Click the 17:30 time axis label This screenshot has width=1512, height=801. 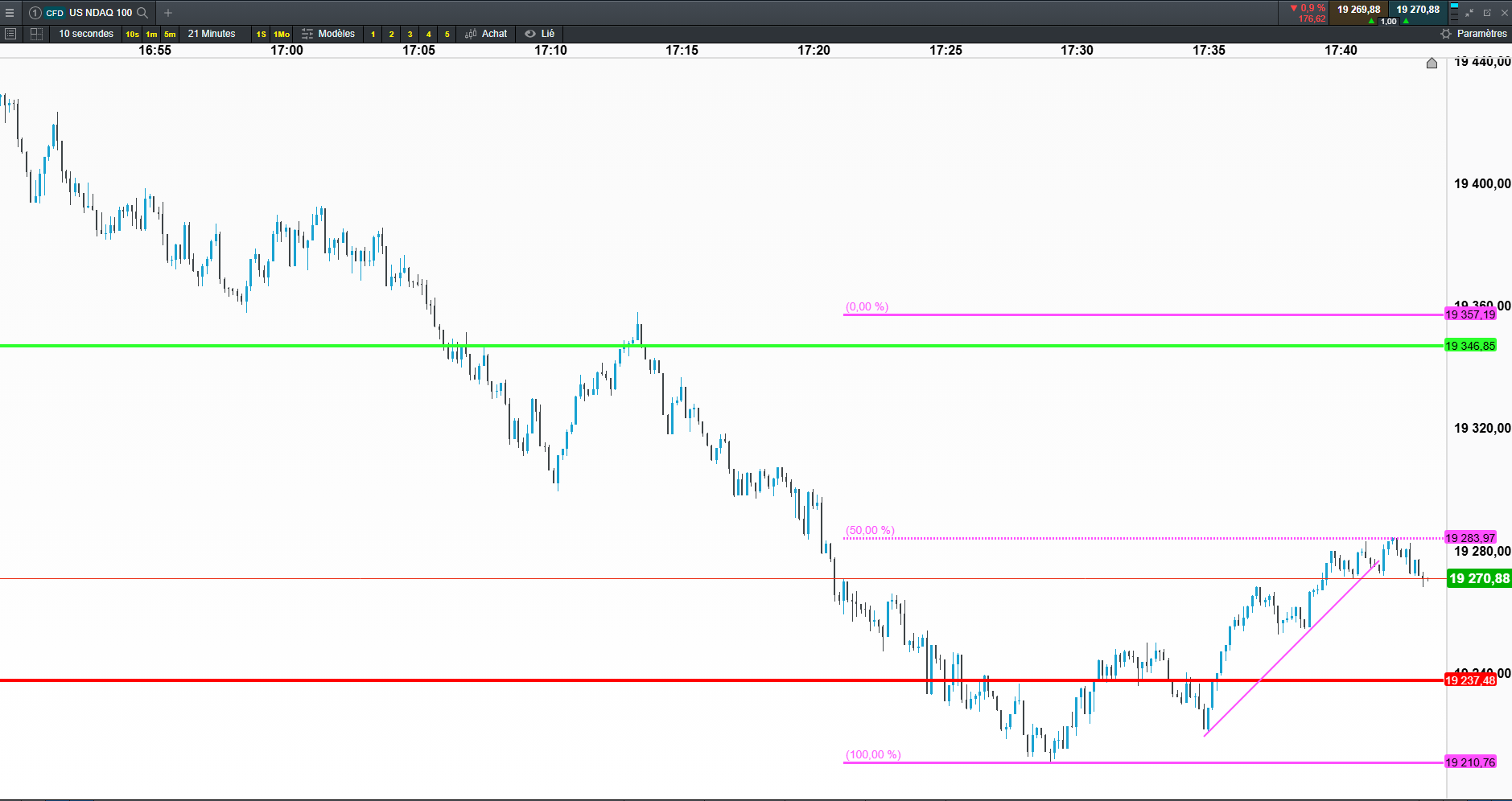pos(1077,50)
